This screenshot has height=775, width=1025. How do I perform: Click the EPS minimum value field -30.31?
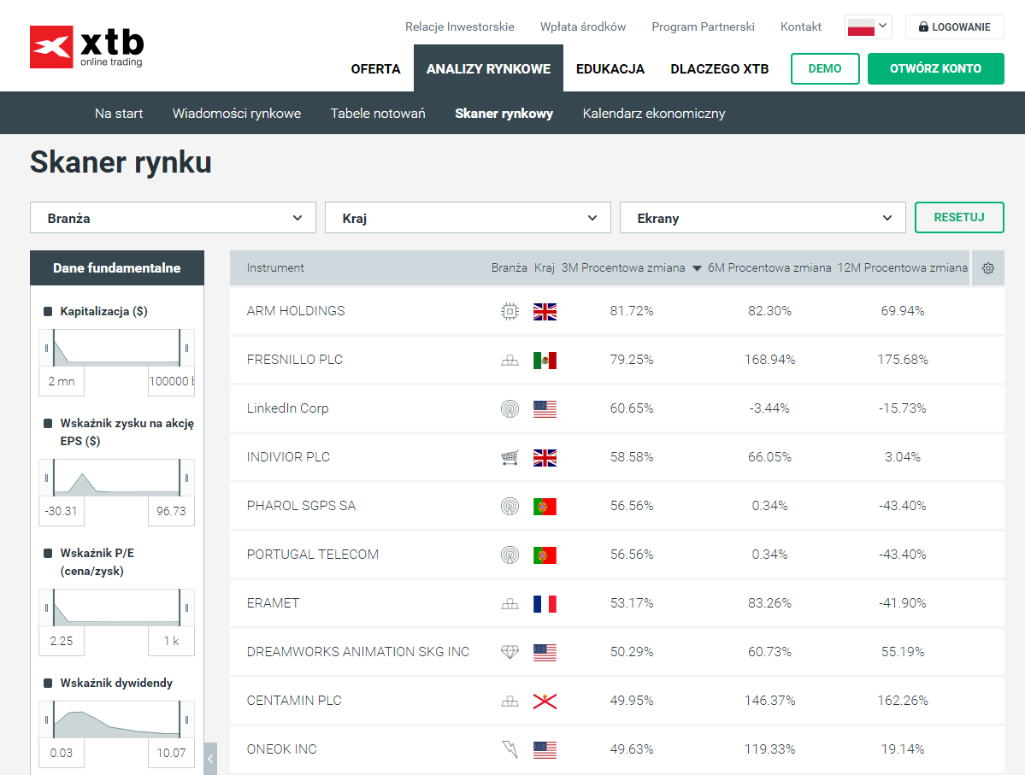[x=62, y=511]
